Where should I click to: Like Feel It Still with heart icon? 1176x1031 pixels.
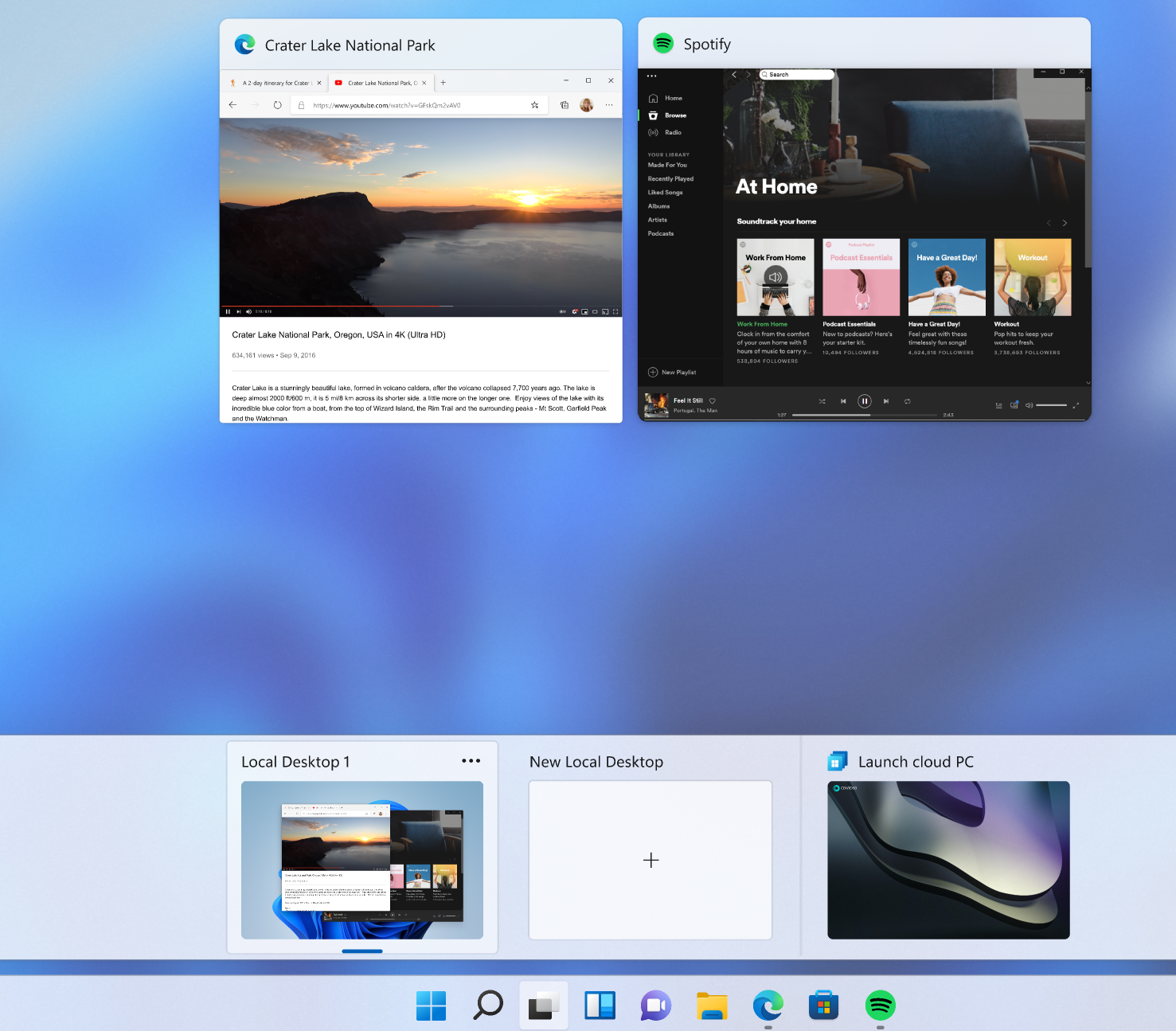click(713, 400)
